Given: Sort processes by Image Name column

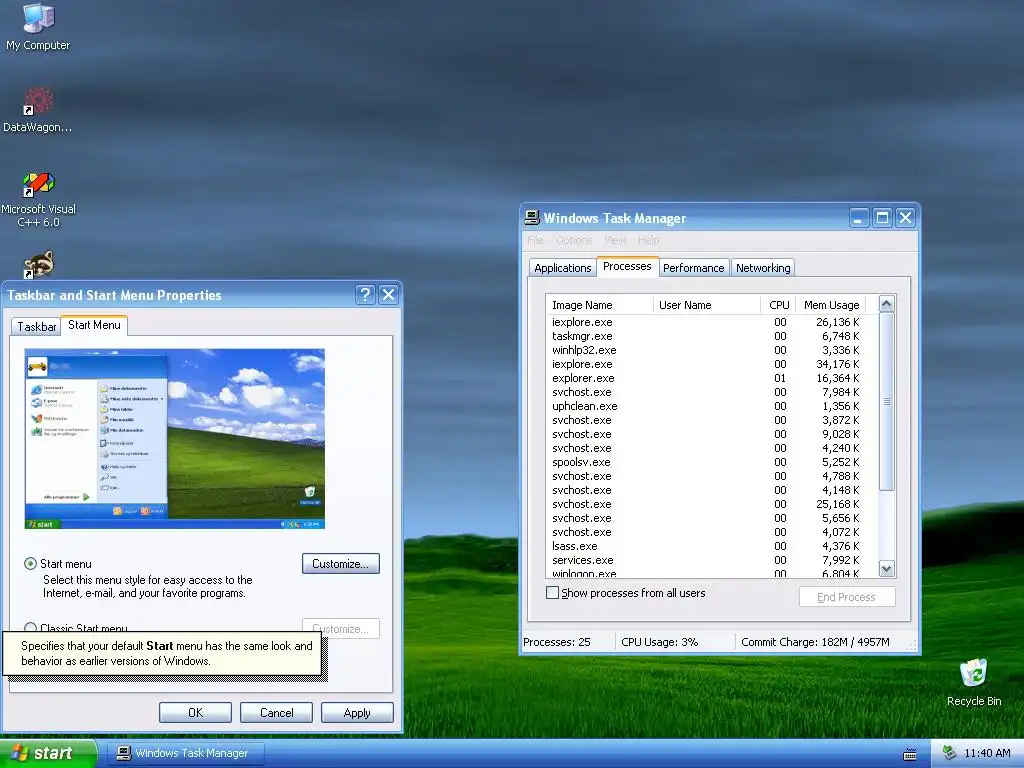Looking at the screenshot, I should (x=600, y=305).
